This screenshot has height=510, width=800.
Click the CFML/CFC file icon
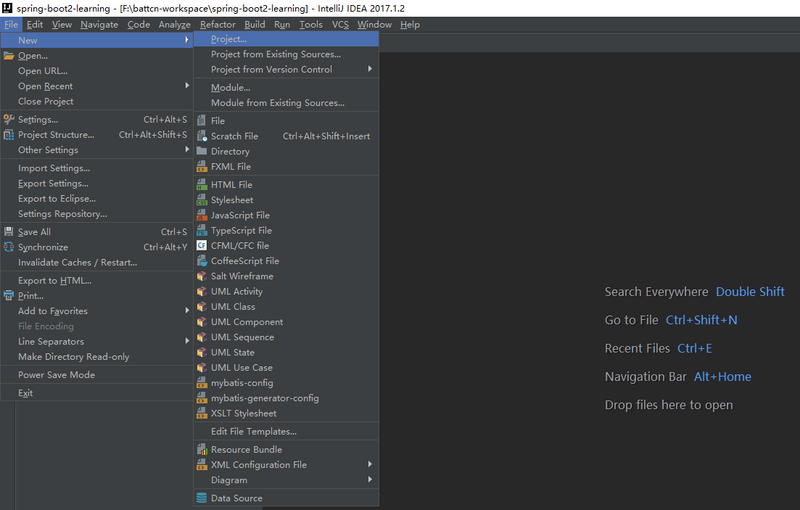pos(202,245)
